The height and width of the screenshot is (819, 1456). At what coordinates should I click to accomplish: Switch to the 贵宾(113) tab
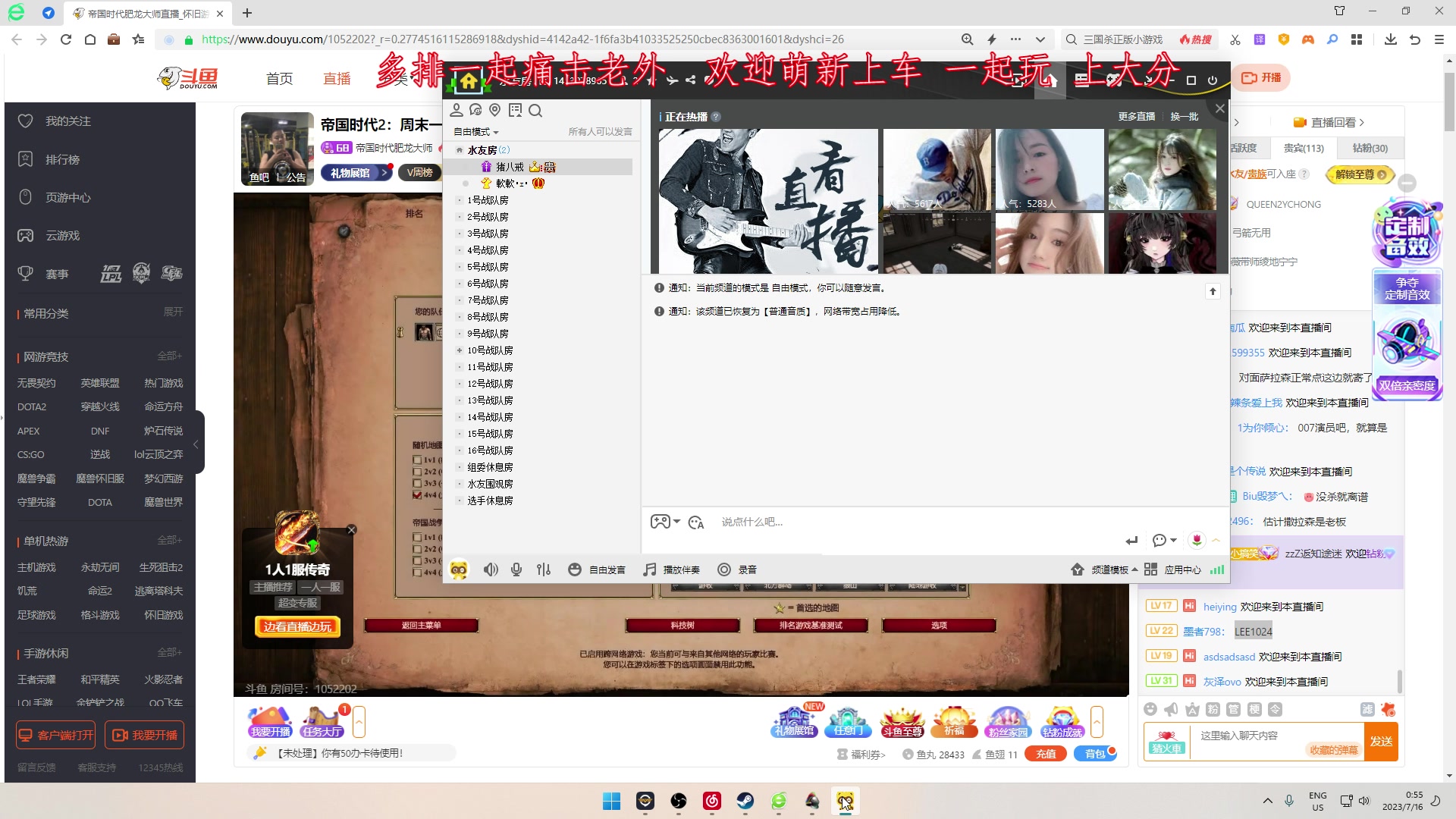[1303, 148]
